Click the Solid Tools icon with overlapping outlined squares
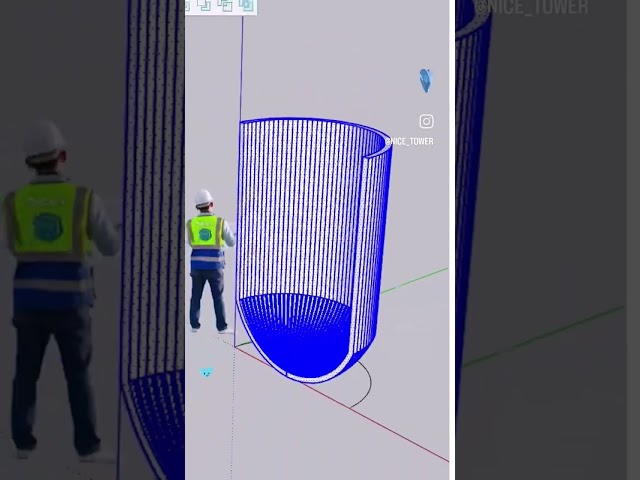The width and height of the screenshot is (640, 480). [204, 5]
